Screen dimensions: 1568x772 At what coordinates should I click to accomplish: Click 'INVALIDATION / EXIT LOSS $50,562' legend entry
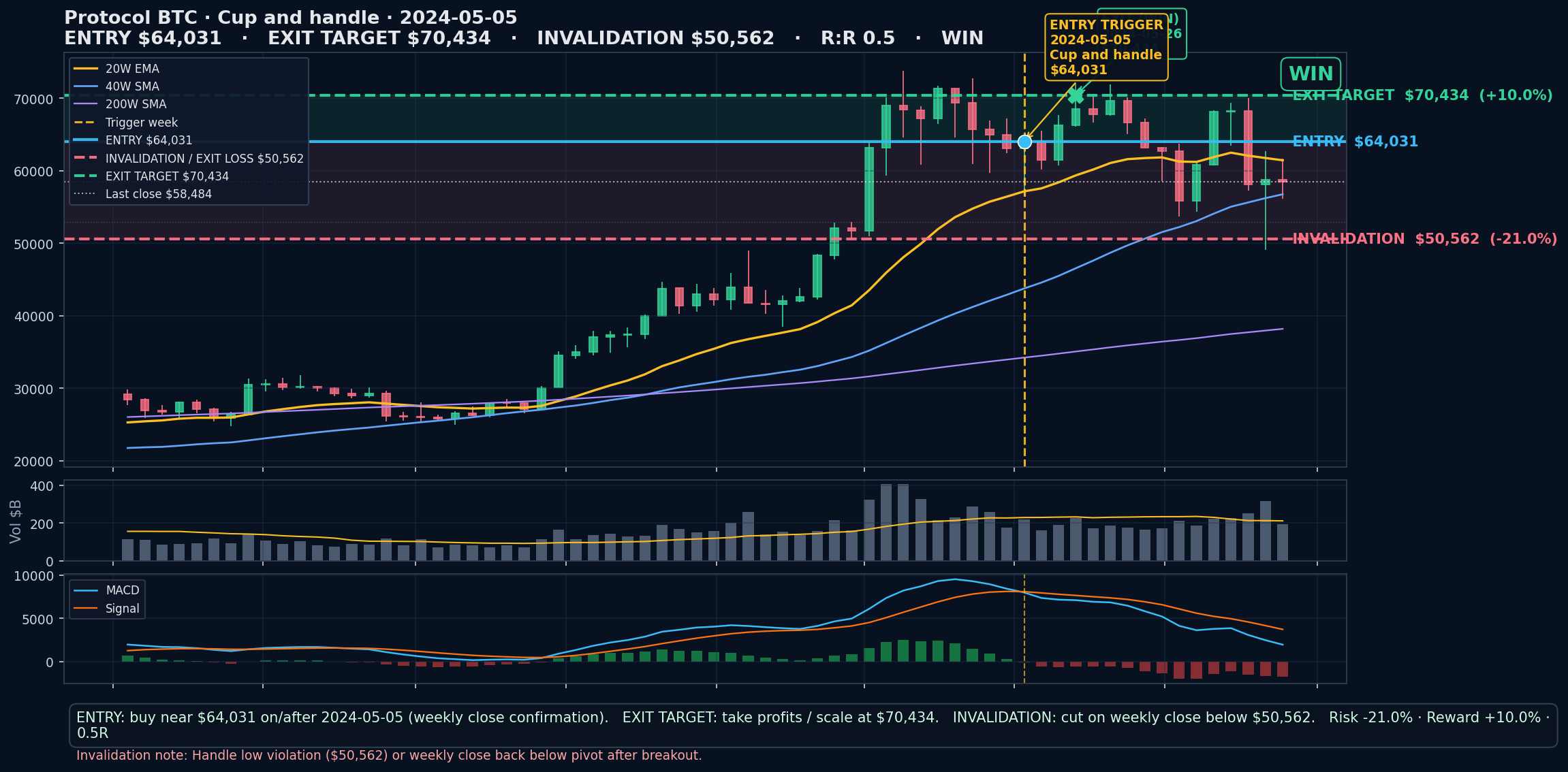pyautogui.click(x=189, y=159)
